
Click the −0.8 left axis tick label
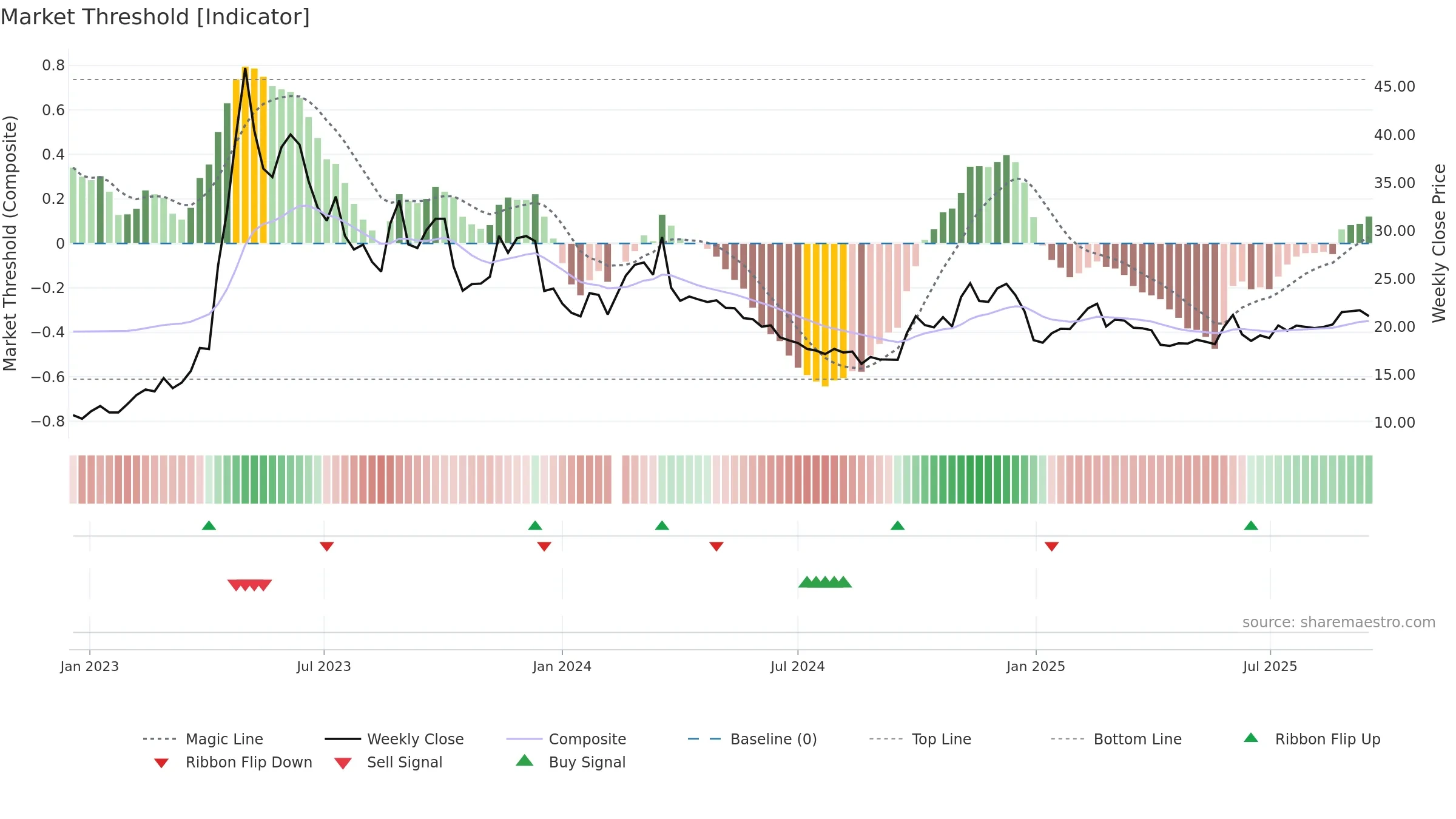(48, 422)
